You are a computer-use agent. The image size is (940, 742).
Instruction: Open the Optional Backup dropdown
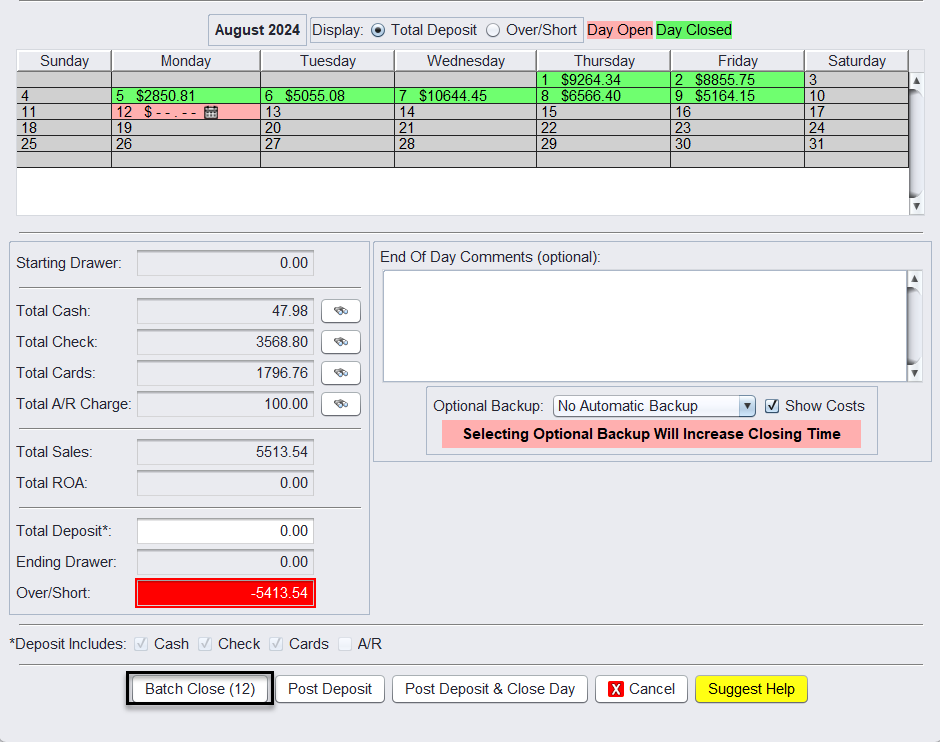(746, 406)
